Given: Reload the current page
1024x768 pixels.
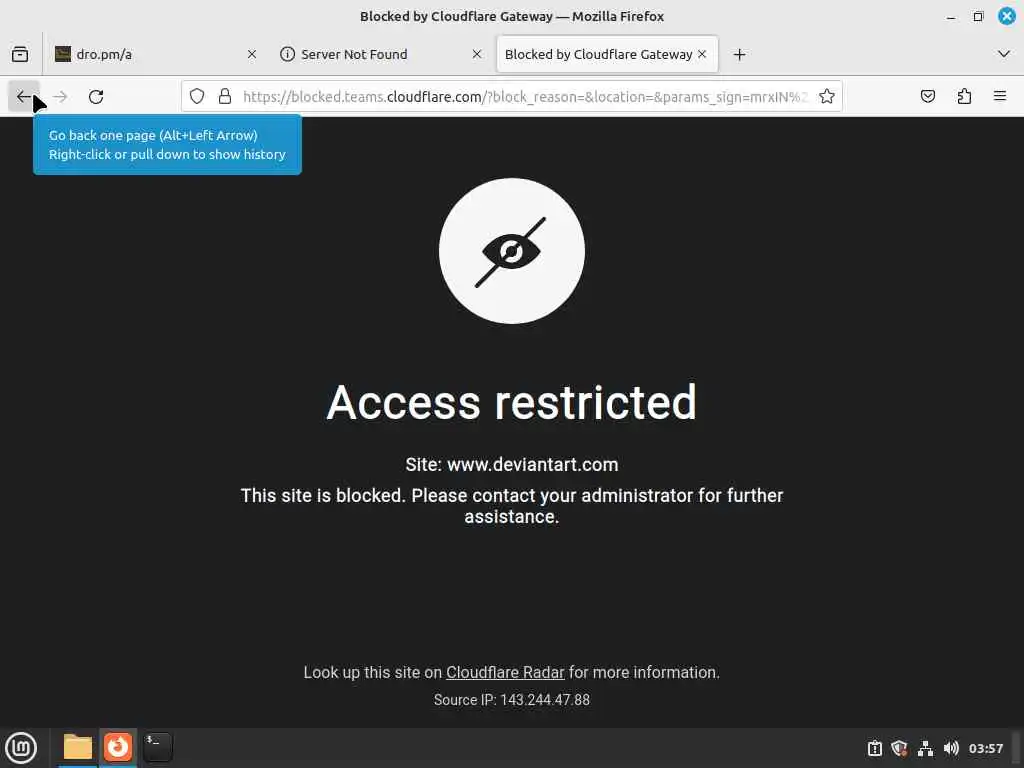Looking at the screenshot, I should [96, 97].
